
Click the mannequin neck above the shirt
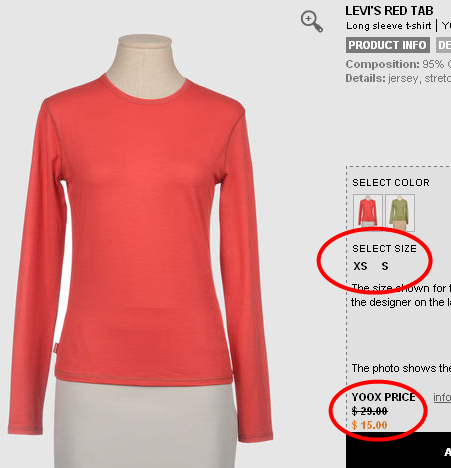pos(145,65)
